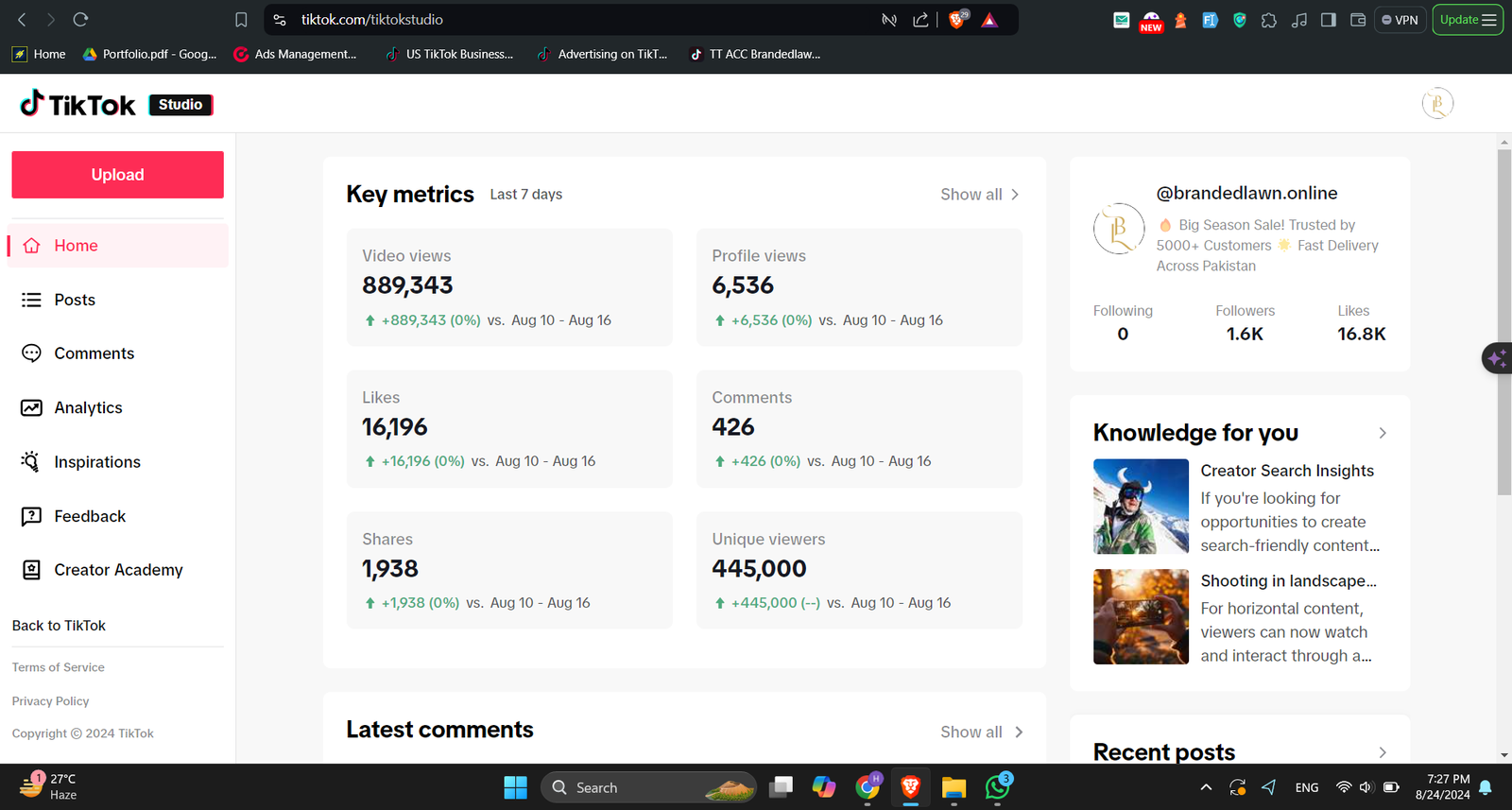The width and height of the screenshot is (1512, 810).
Task: Click Show all for Key metrics
Action: [981, 195]
